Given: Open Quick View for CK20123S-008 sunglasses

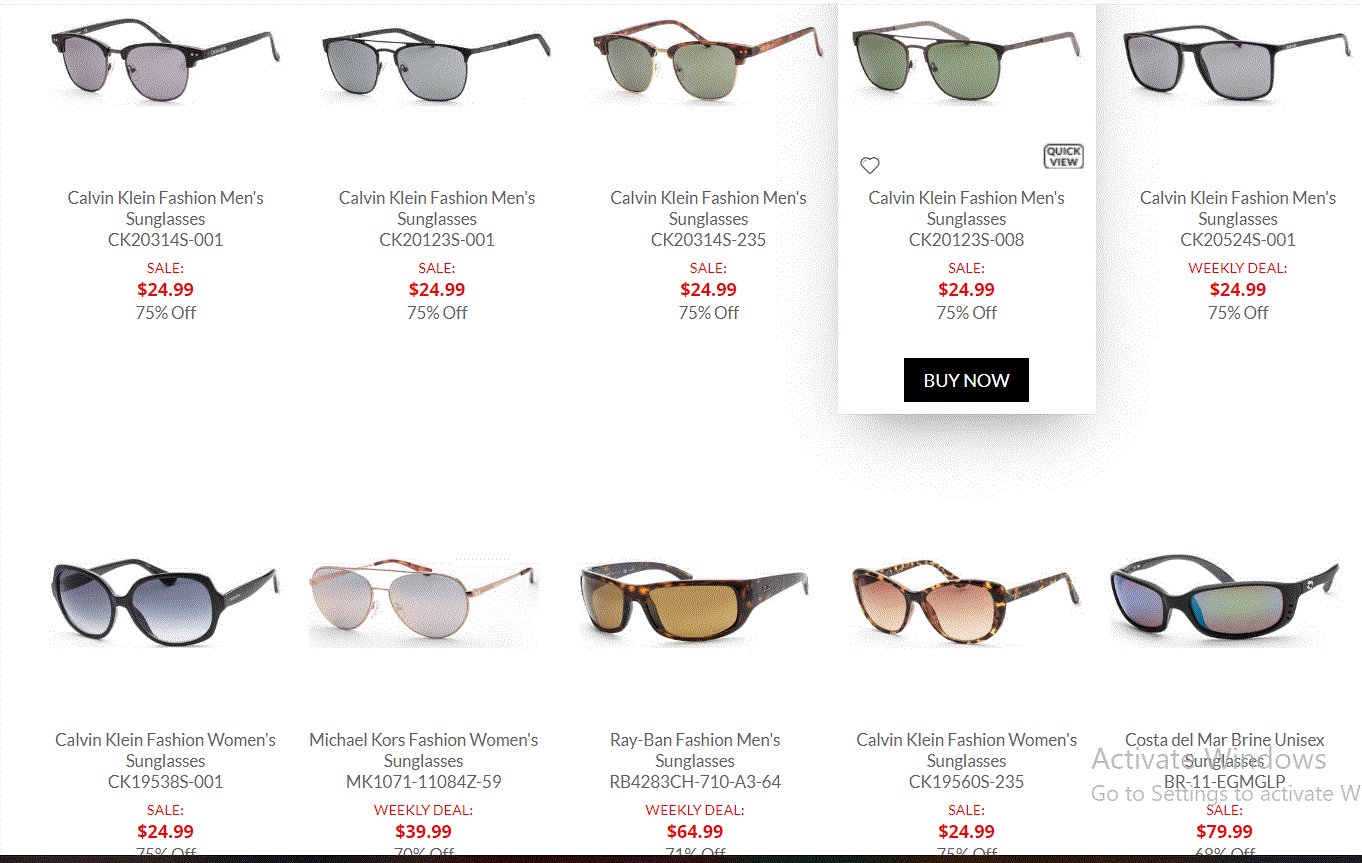Looking at the screenshot, I should pyautogui.click(x=1063, y=156).
